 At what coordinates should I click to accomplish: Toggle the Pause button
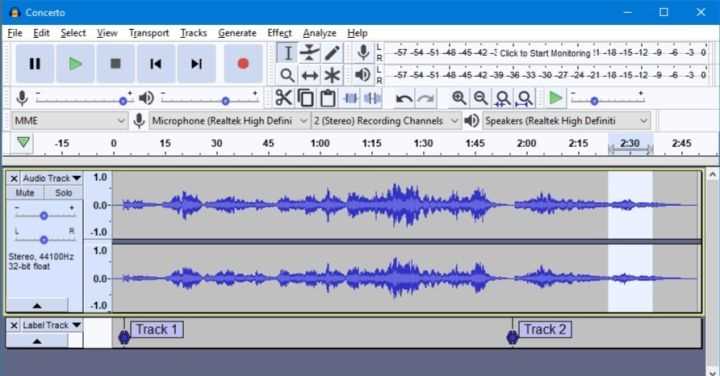click(35, 64)
